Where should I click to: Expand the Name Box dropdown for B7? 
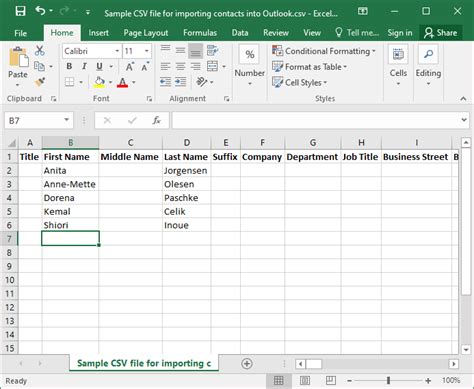(x=66, y=120)
